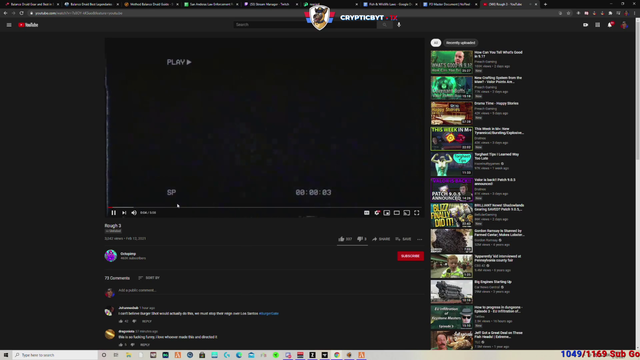
Task: Like the second comment about directing
Action: (121, 345)
